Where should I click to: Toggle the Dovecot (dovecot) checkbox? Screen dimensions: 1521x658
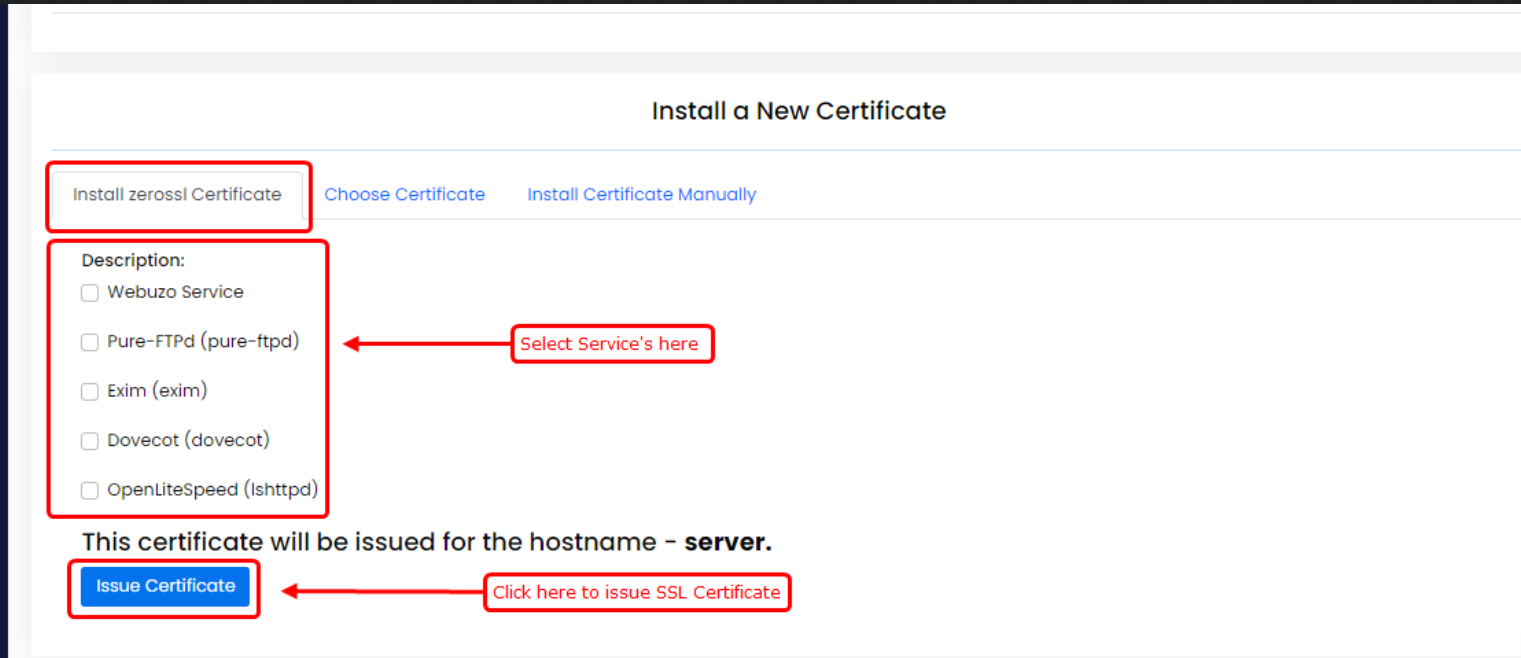click(x=90, y=441)
